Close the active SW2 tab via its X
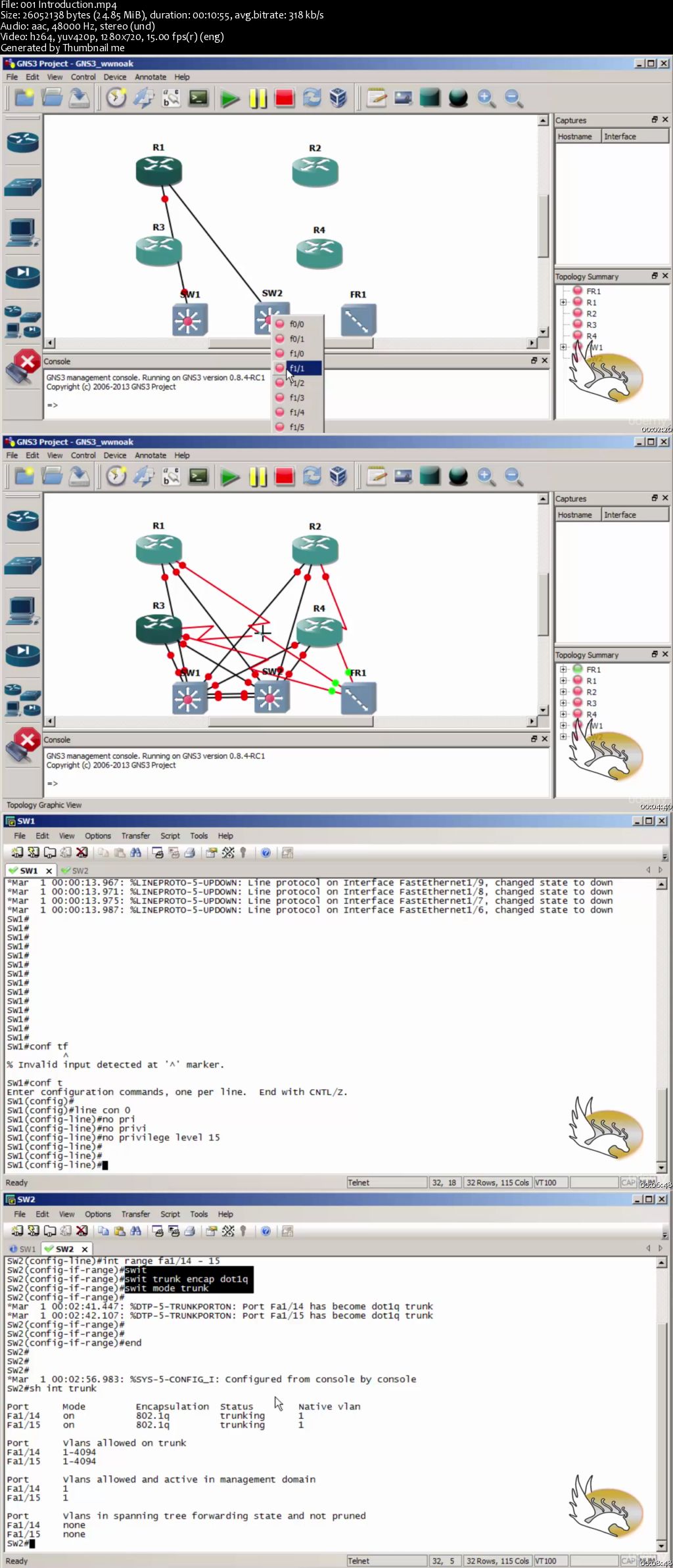 [85, 1249]
